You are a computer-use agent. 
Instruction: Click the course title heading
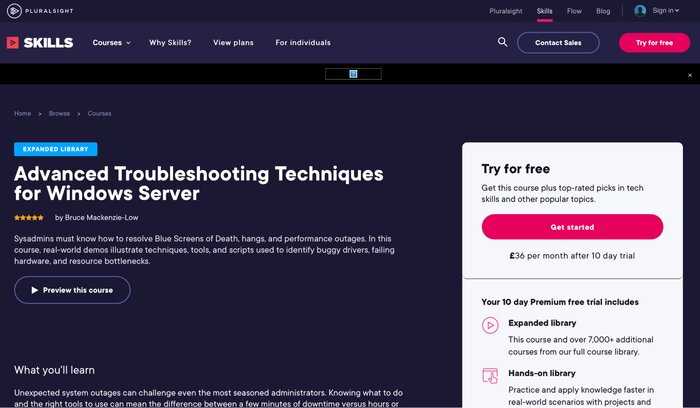pos(199,183)
